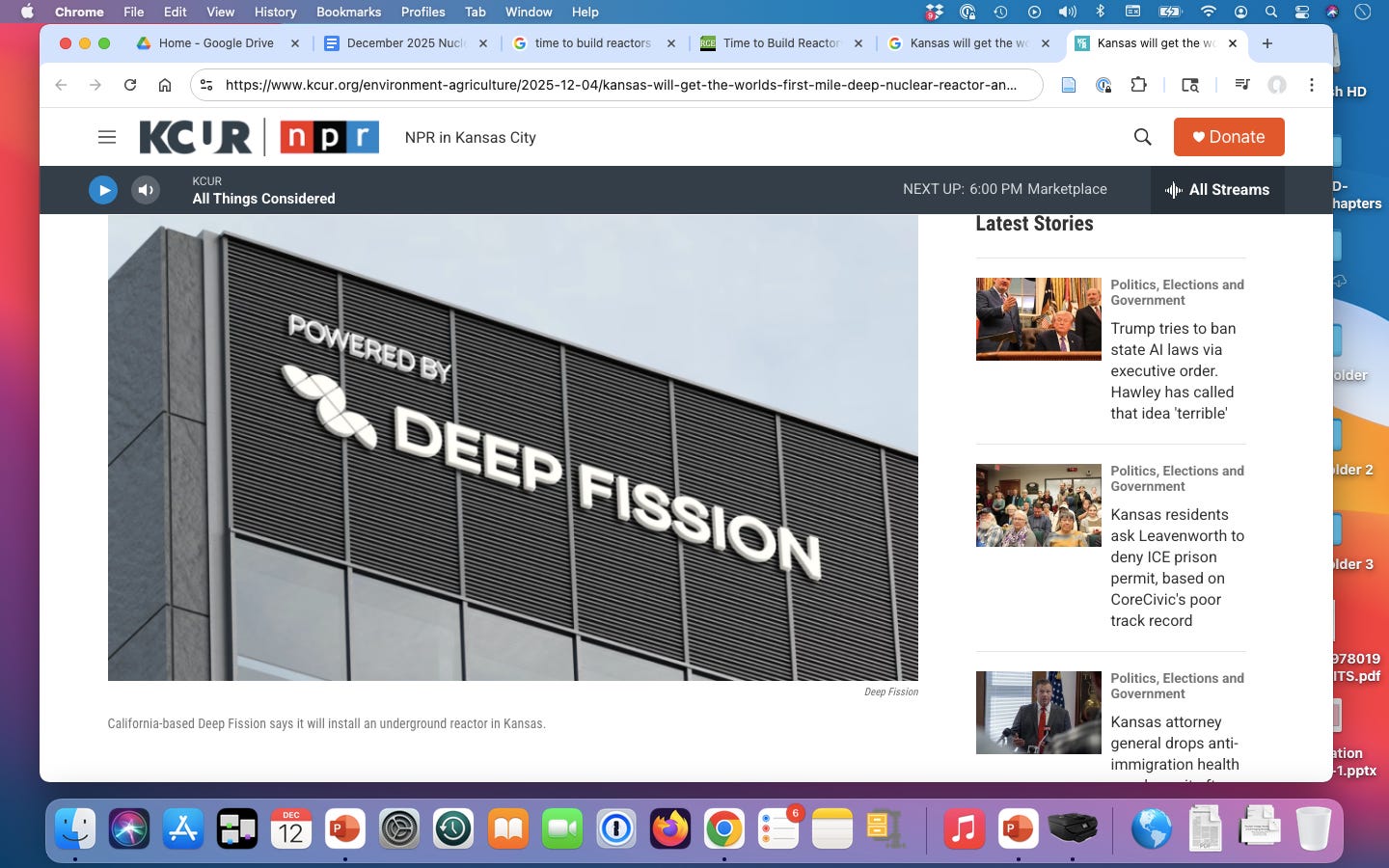
Task: Open the All Streams list
Action: click(x=1217, y=190)
